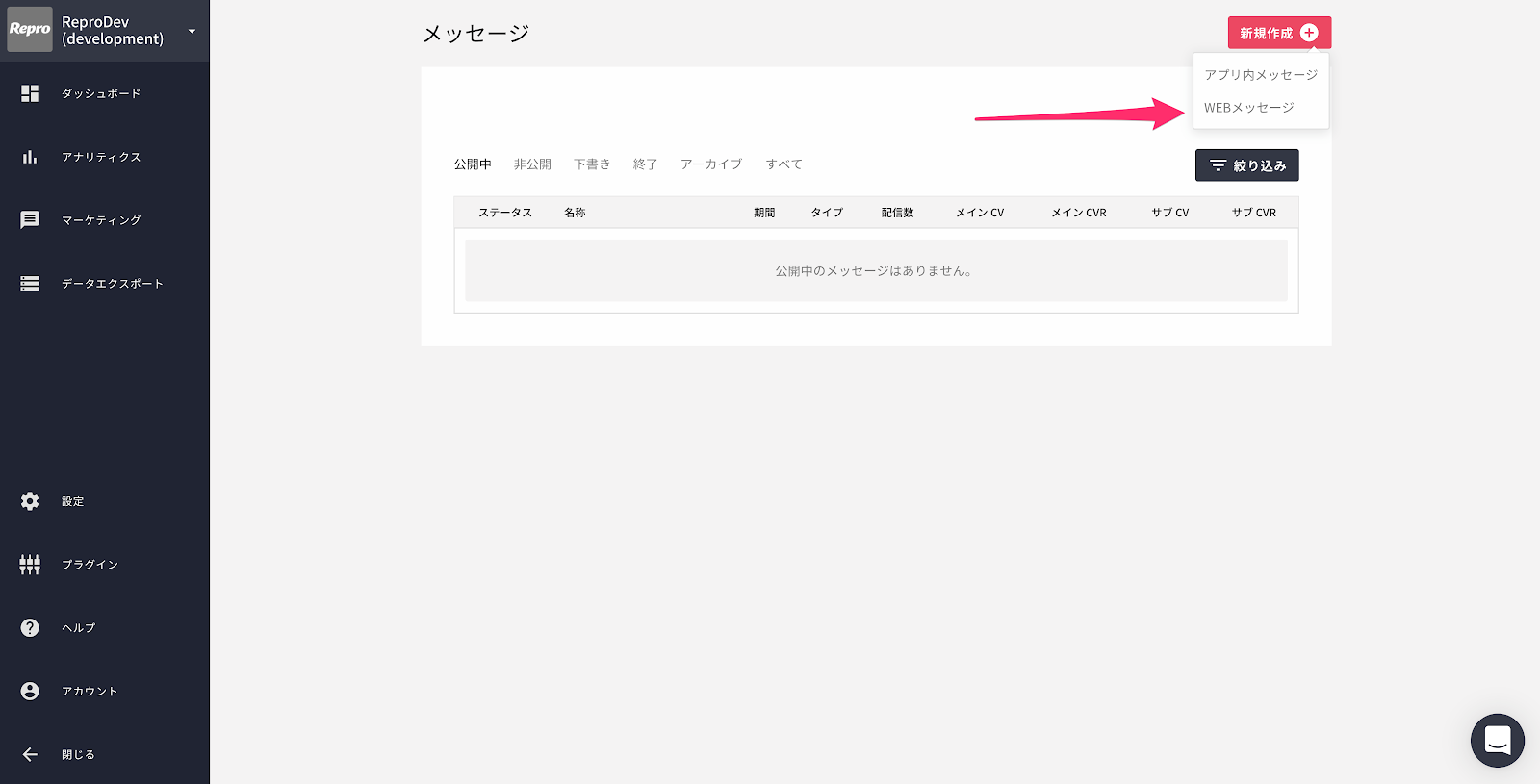Click the データエクスポート storage icon
This screenshot has width=1540, height=784.
[x=30, y=284]
